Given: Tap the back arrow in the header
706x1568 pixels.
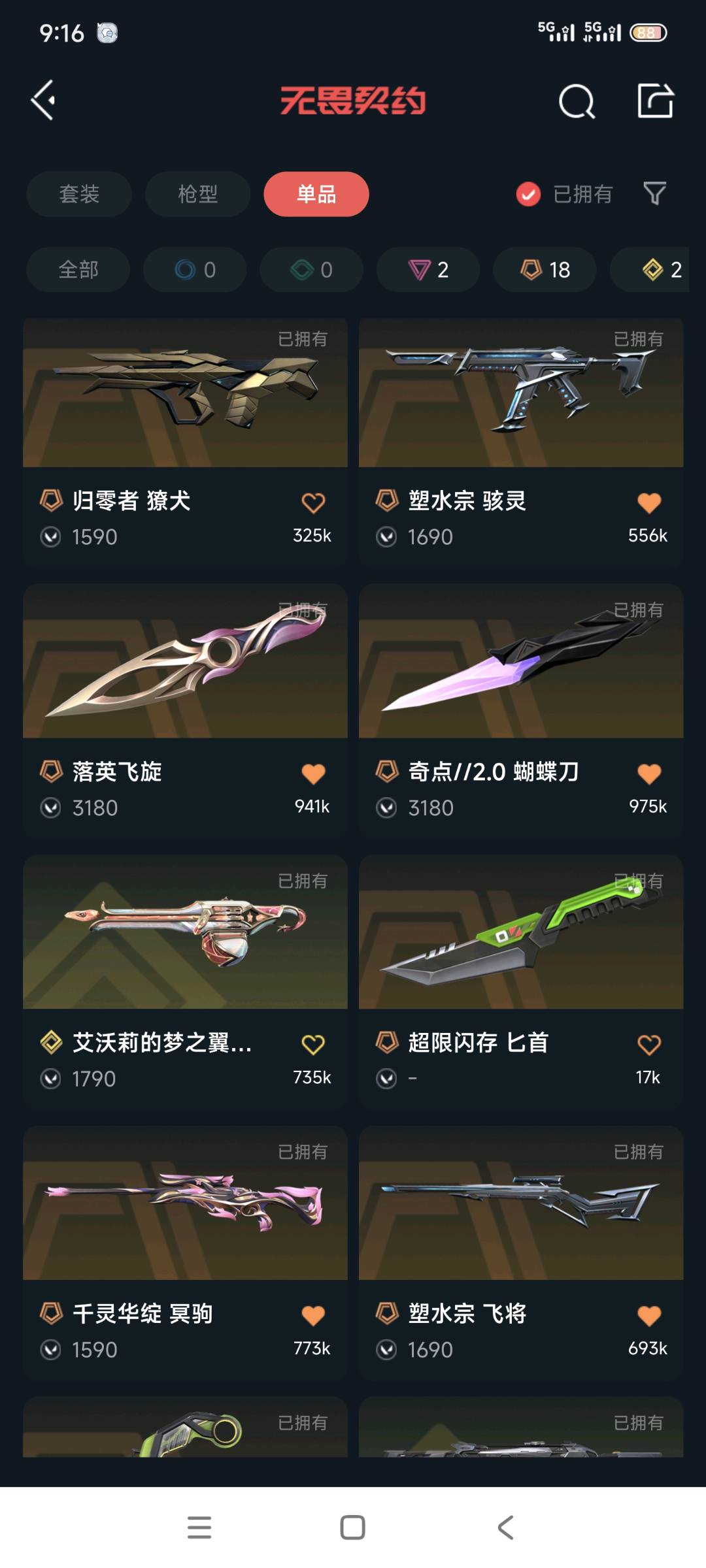Looking at the screenshot, I should click(x=43, y=101).
